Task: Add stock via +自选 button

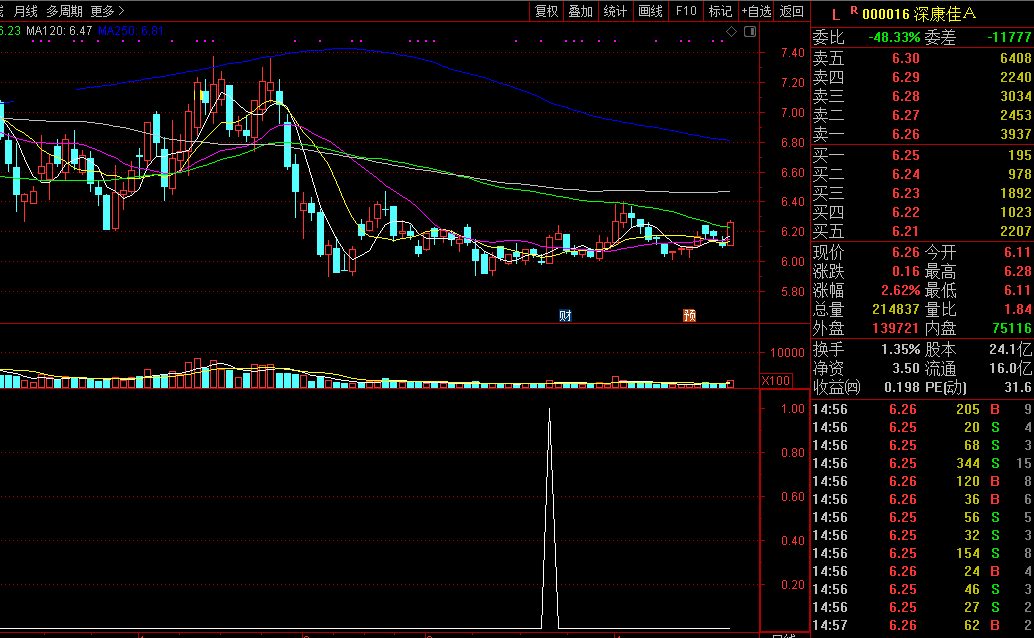Action: (x=756, y=11)
